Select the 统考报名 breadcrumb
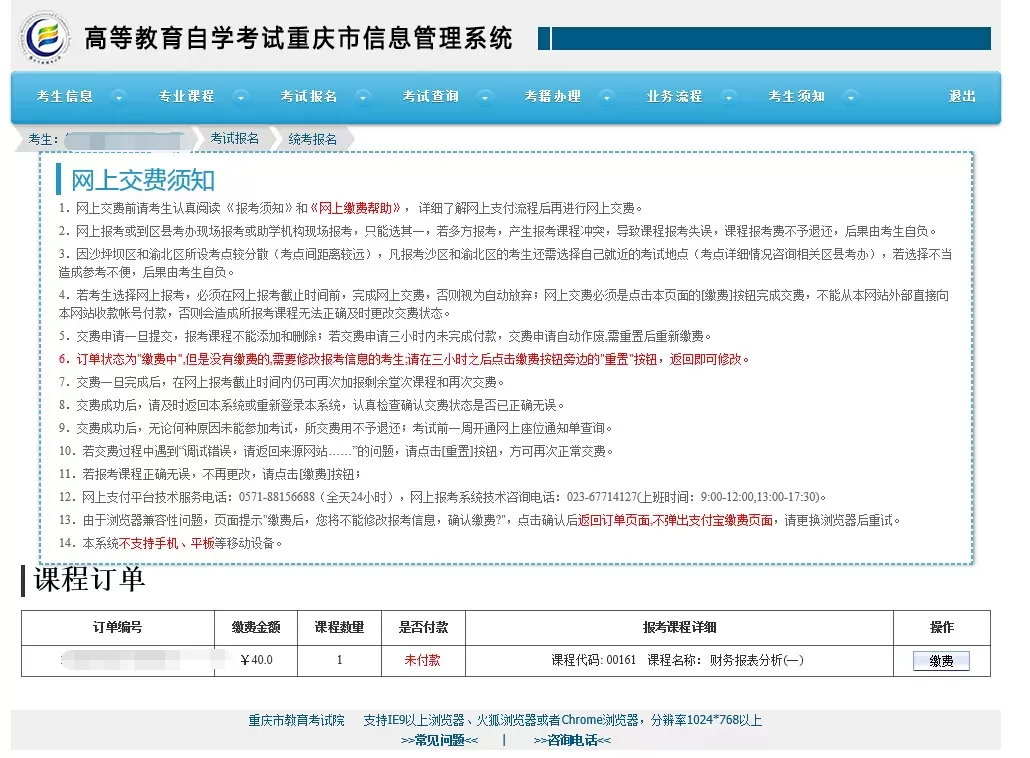Viewport: 1030px width, 758px height. pos(313,139)
